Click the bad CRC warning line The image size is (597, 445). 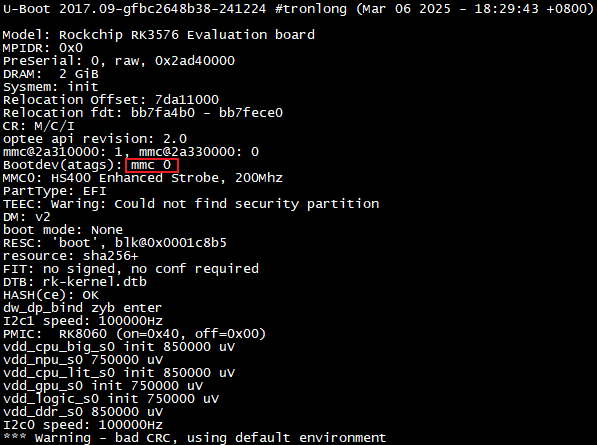point(195,438)
